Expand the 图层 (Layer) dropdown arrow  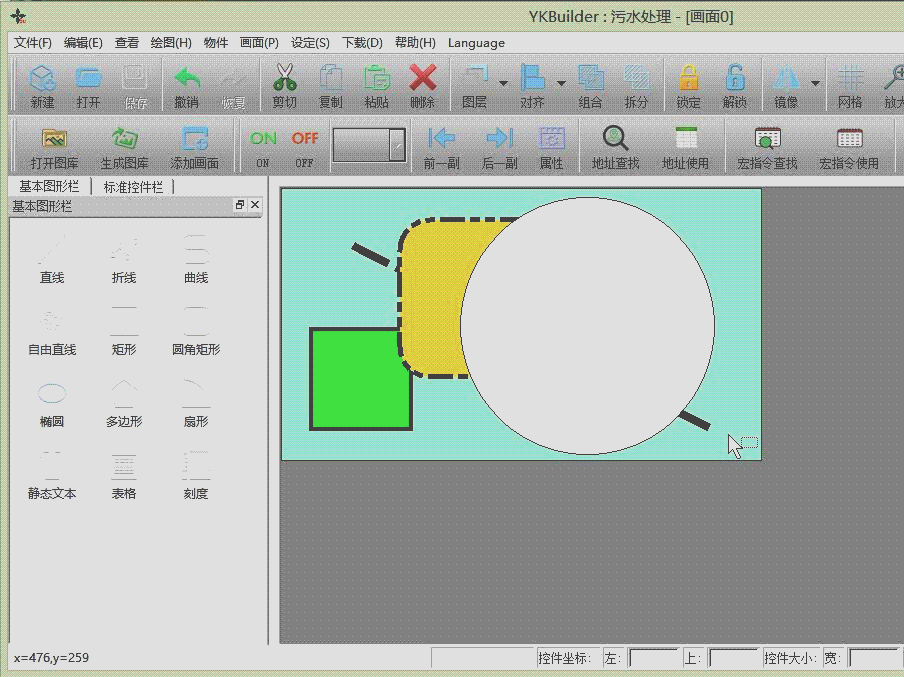click(x=503, y=84)
